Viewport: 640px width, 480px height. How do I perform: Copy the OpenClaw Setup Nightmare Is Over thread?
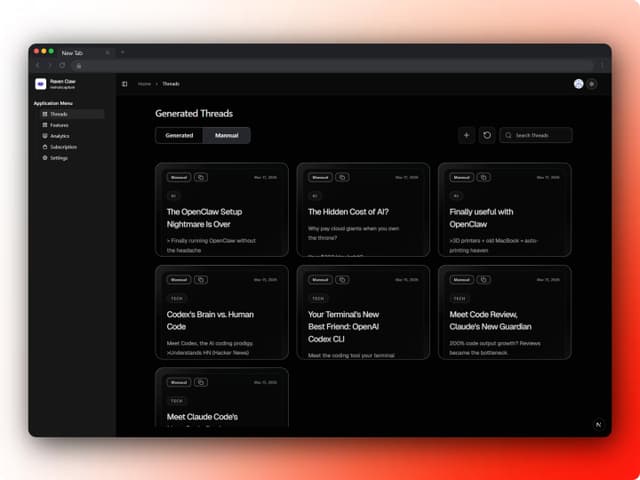(x=201, y=177)
